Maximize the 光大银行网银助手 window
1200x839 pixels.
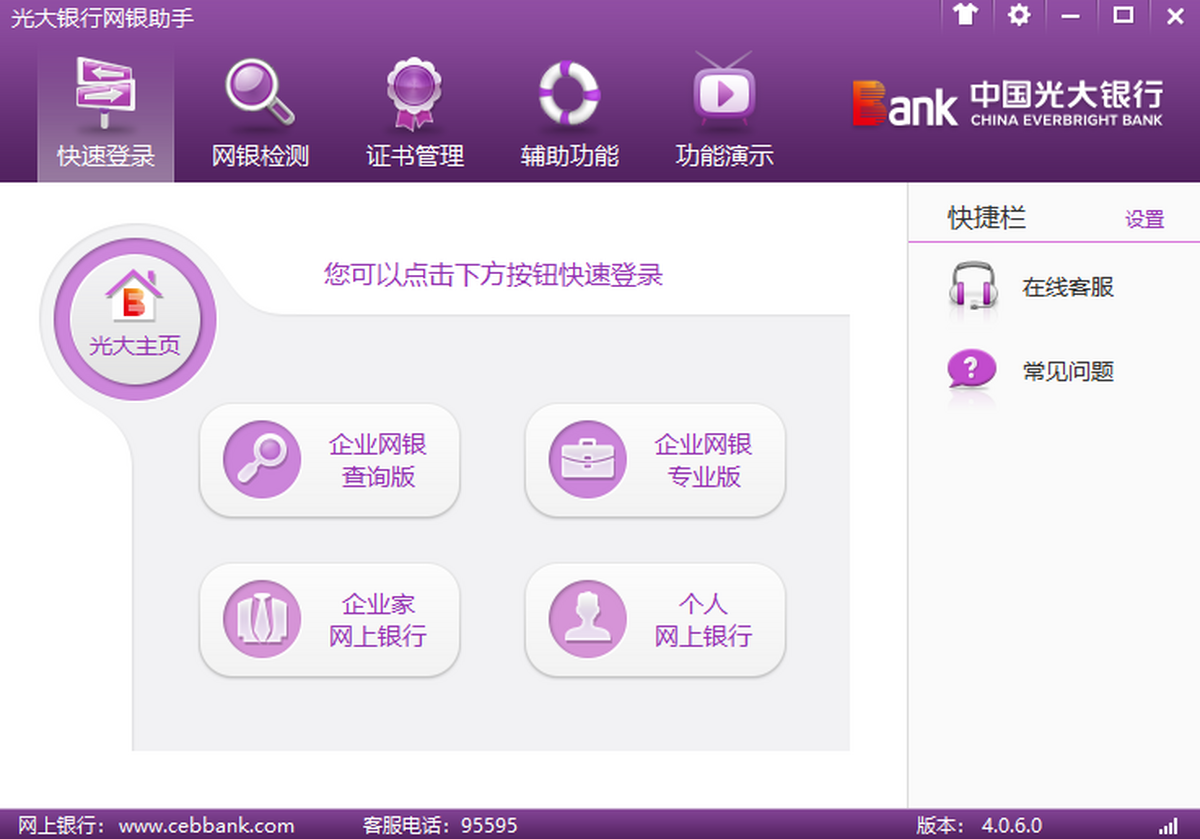coord(1123,15)
